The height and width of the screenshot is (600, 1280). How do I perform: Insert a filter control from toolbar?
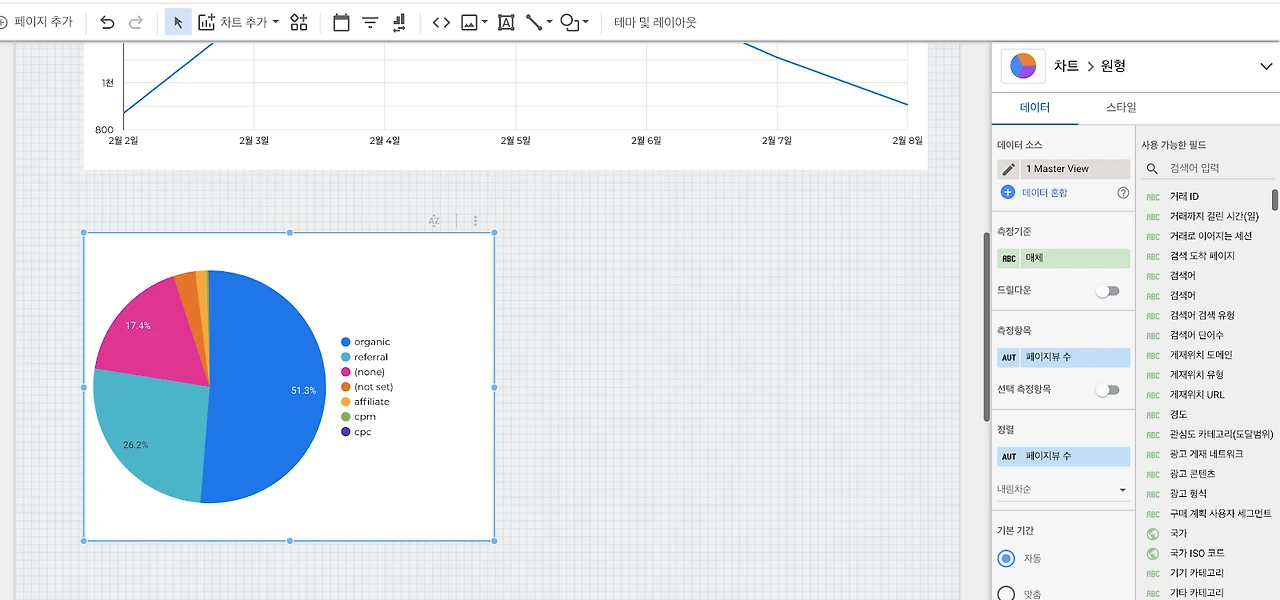[370, 22]
